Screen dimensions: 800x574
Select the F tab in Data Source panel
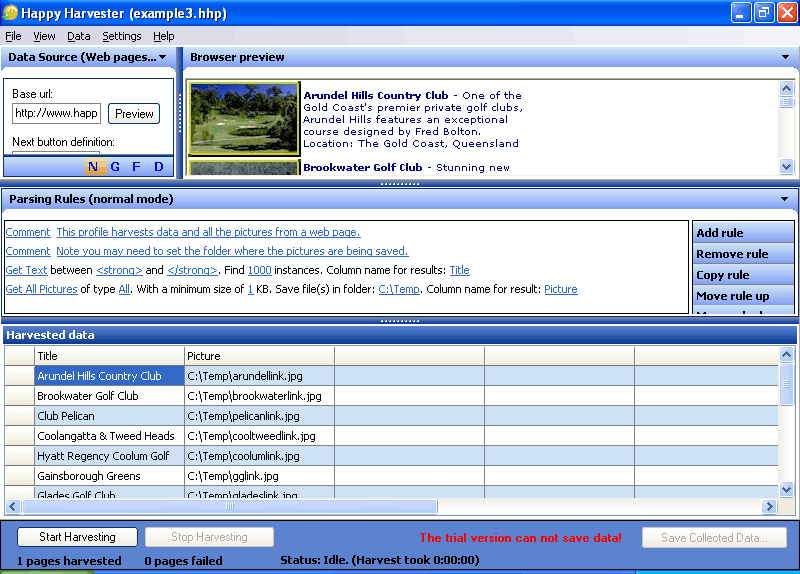[x=136, y=167]
